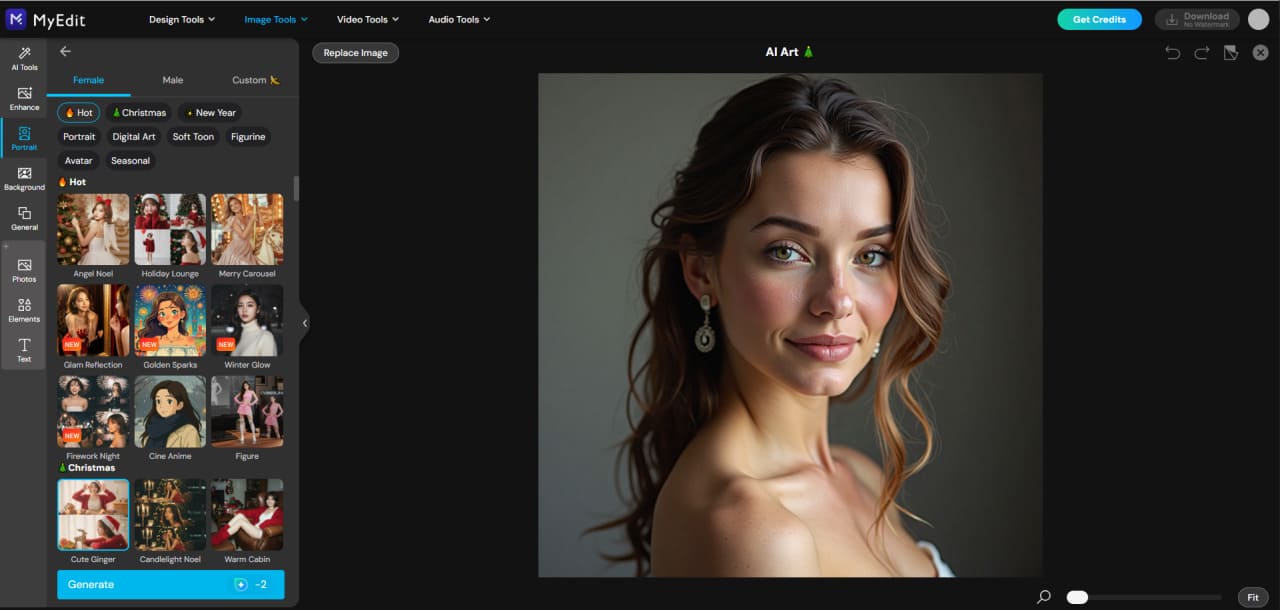Open the Text tool icon
This screenshot has height=610, width=1280.
(x=23, y=351)
